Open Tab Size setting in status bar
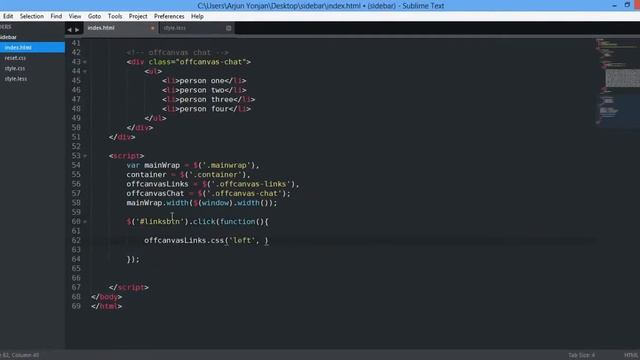 (581, 355)
